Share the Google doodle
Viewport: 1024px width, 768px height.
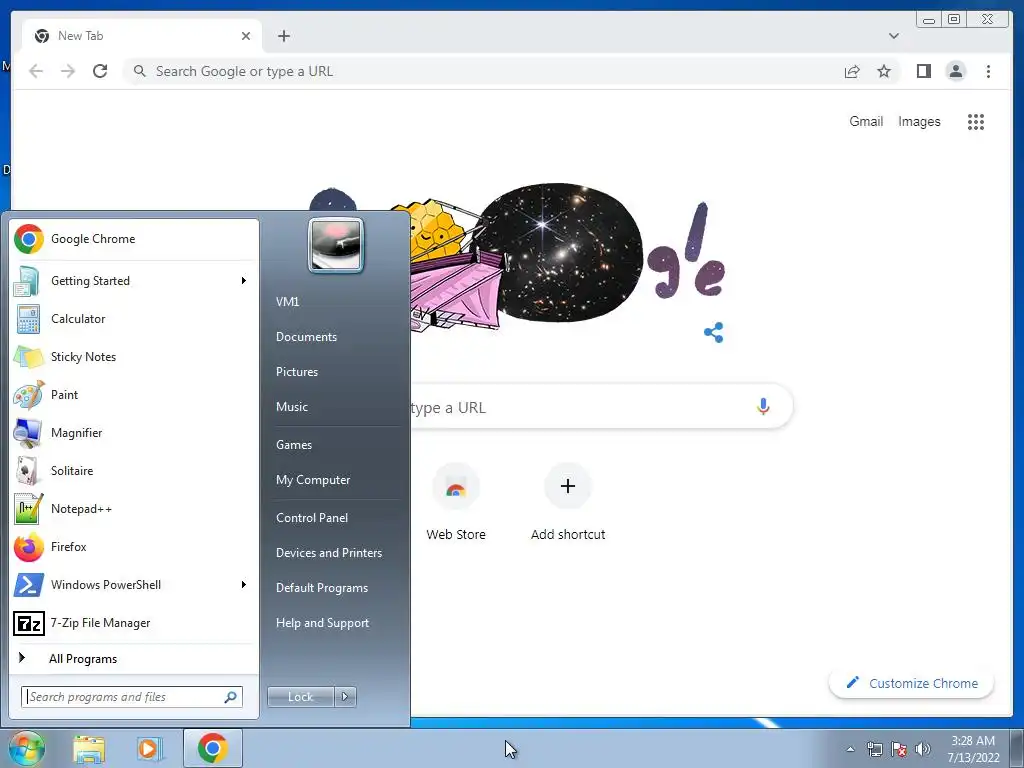[713, 332]
